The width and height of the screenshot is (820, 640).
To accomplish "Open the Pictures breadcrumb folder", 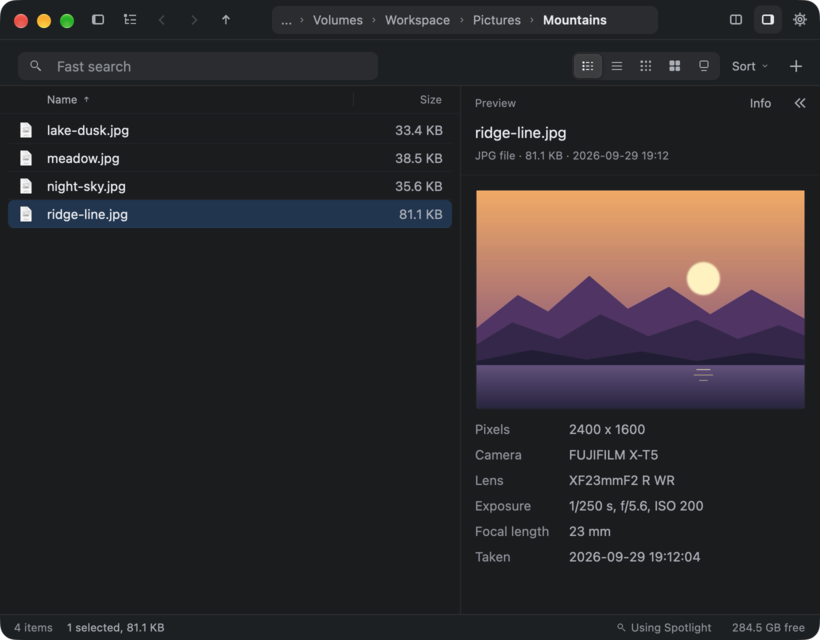I will (496, 20).
